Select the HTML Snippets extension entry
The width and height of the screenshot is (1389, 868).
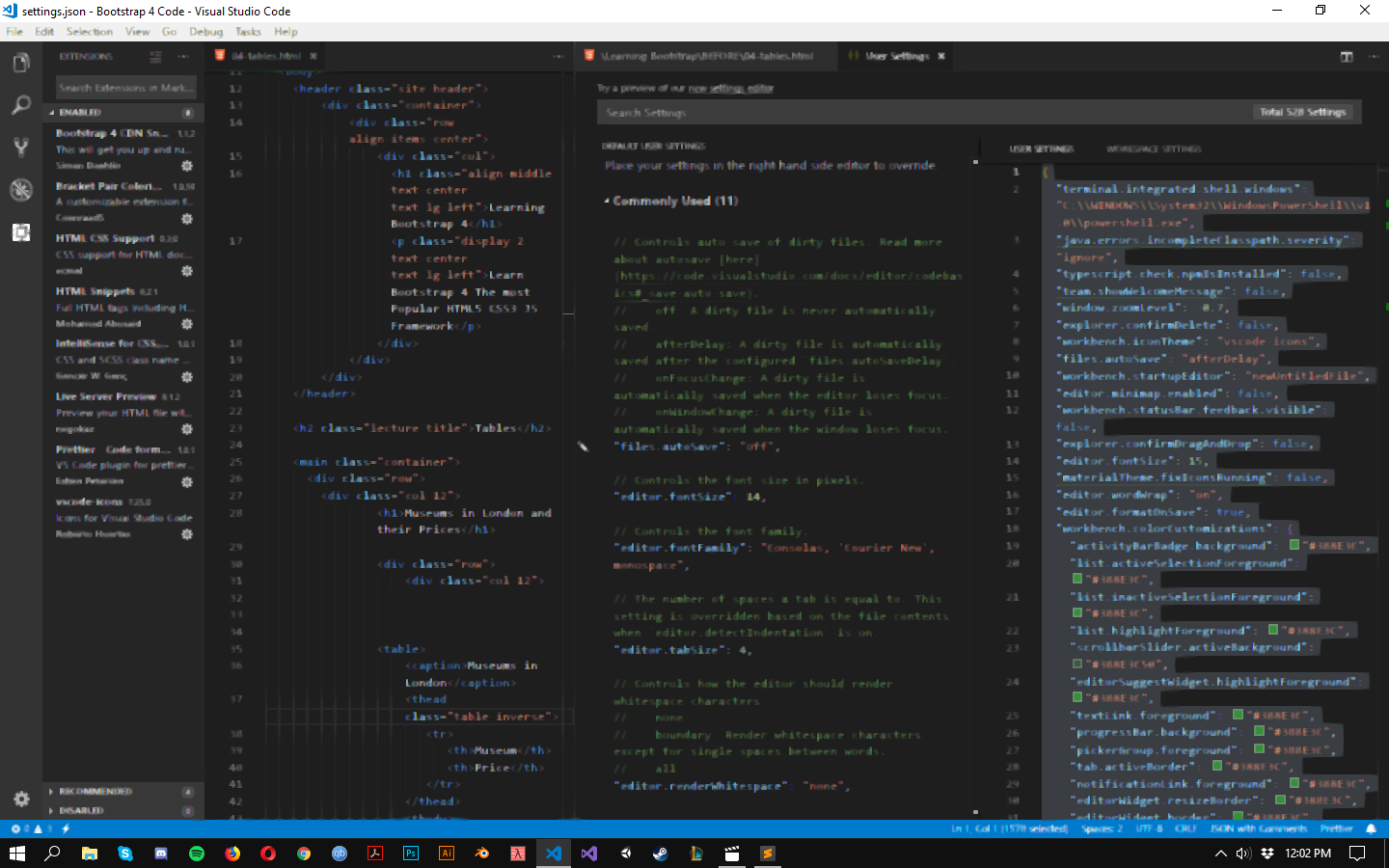click(123, 307)
